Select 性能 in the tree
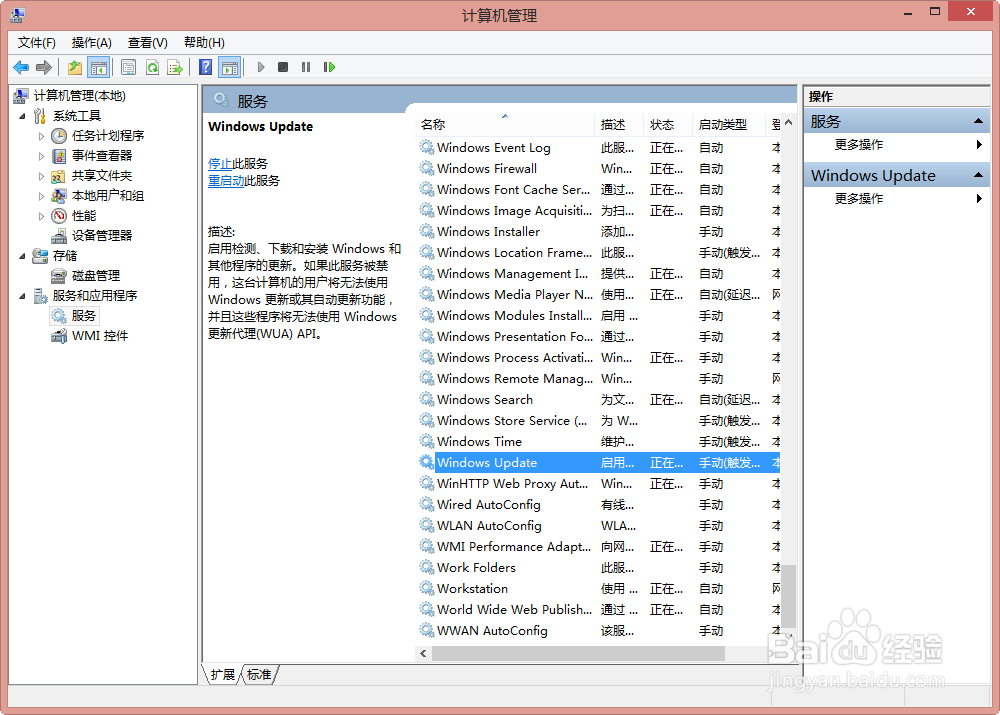The image size is (1000, 715). pos(84,216)
